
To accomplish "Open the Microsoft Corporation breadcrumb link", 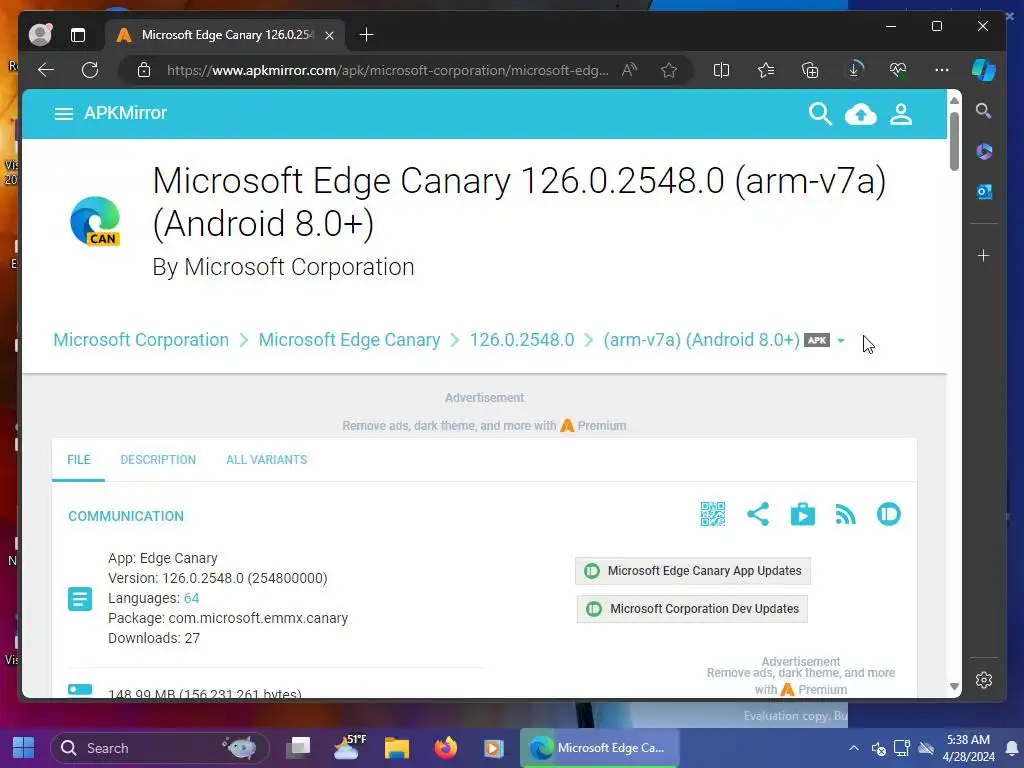I will (x=141, y=340).
